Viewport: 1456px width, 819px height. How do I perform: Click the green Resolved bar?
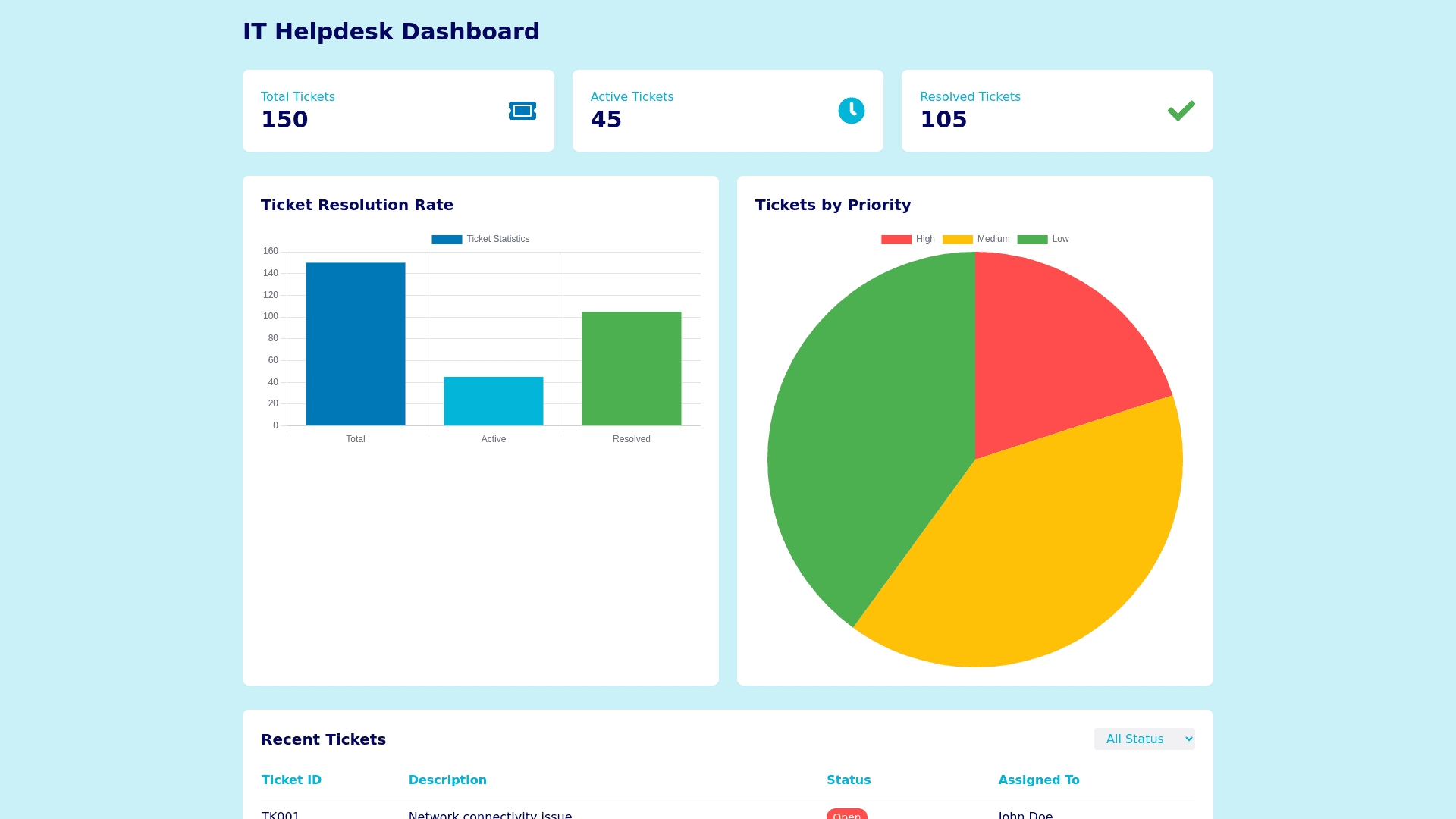(x=631, y=369)
